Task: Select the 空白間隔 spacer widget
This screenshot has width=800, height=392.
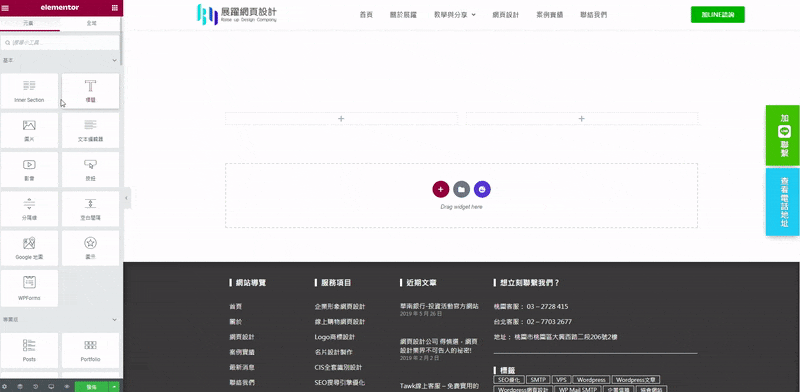Action: [x=90, y=209]
